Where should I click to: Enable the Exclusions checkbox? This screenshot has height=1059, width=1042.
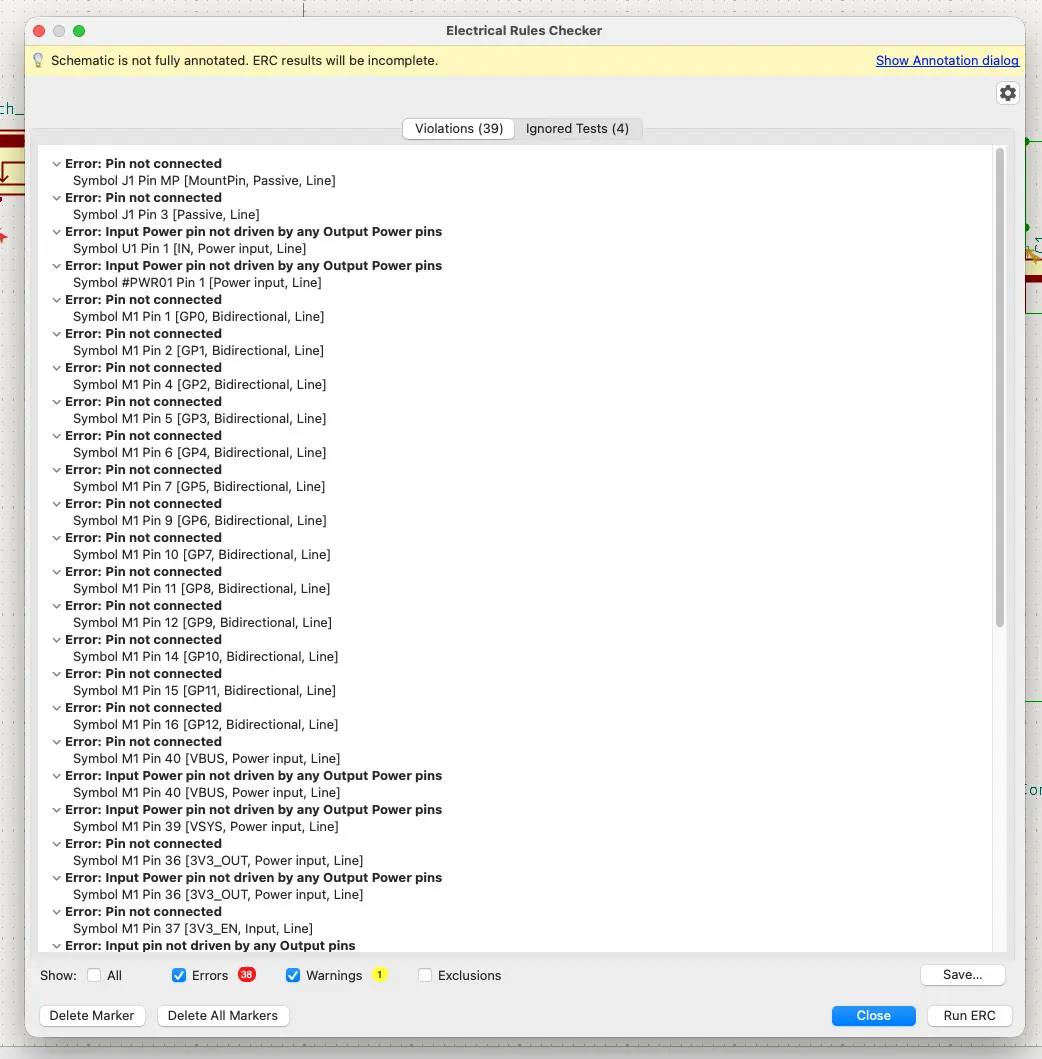(425, 975)
